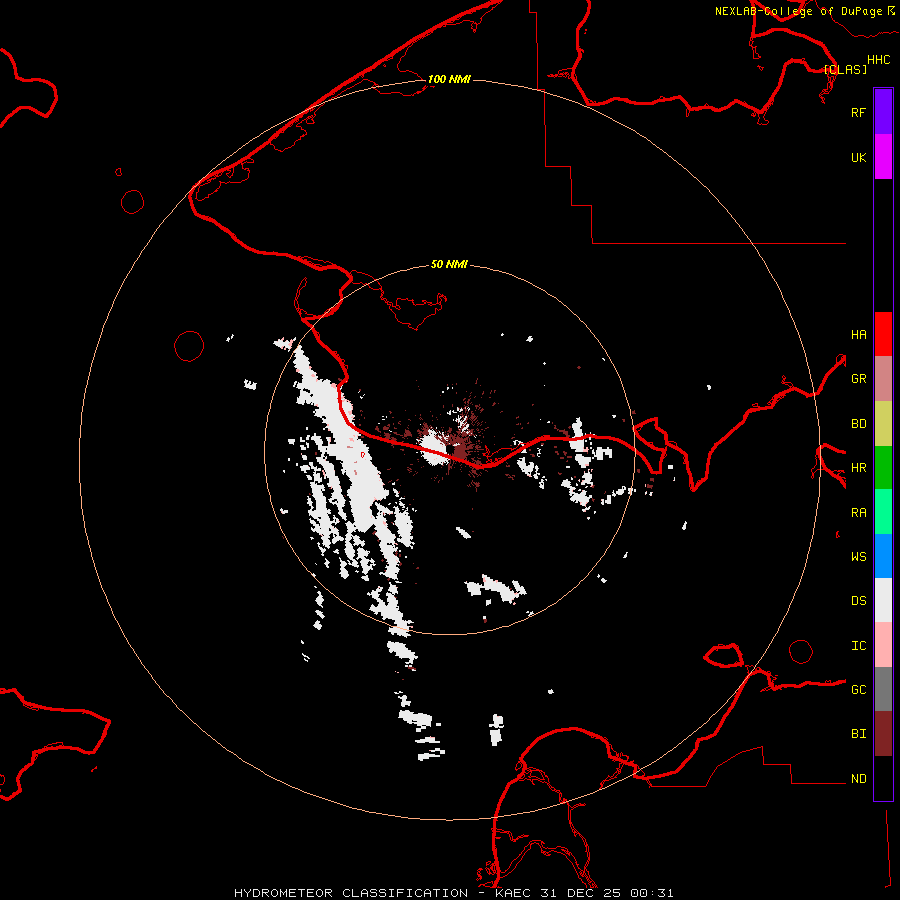This screenshot has height=900, width=900.
Task: Click the UK magenta legend swatch
Action: click(883, 157)
